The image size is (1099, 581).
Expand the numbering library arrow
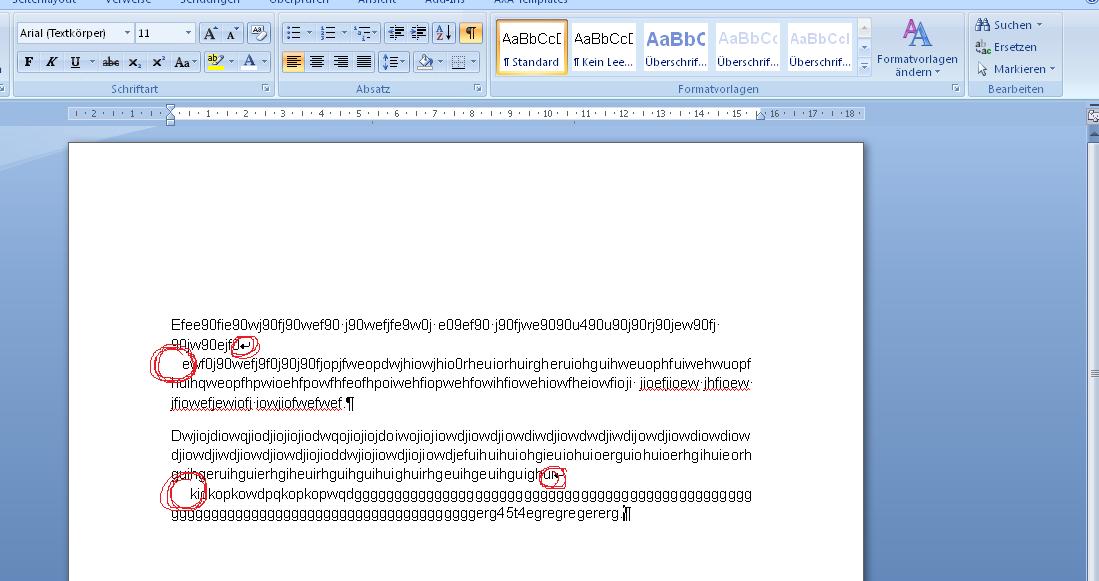343,33
